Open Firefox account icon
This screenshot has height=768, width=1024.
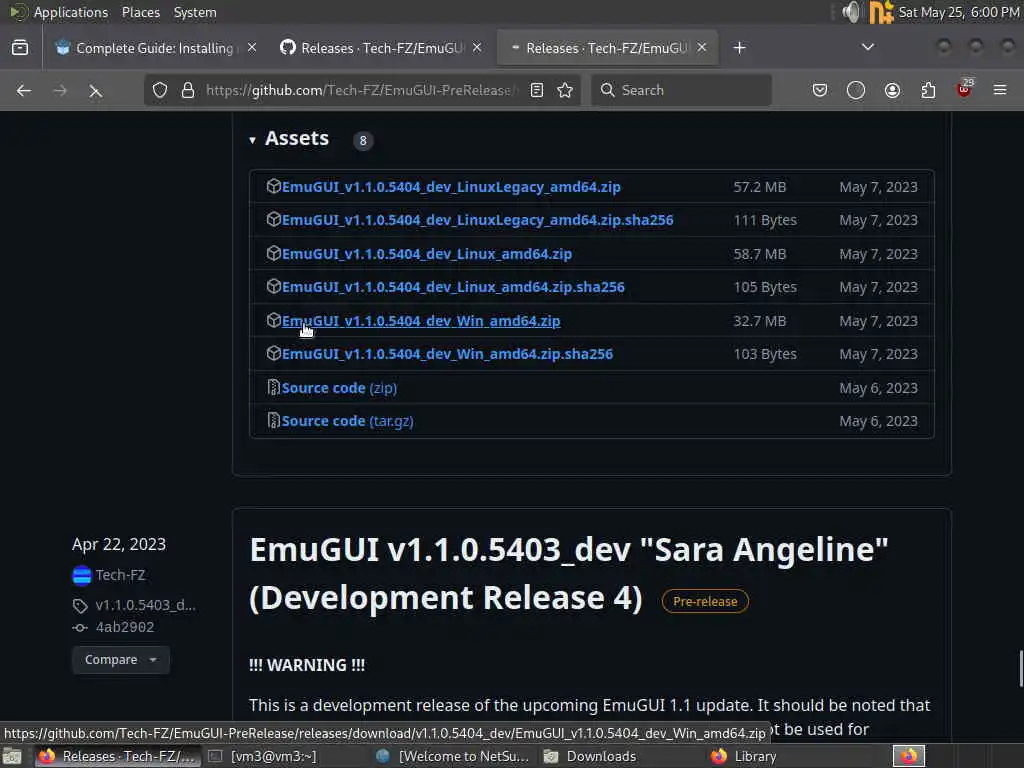[x=893, y=90]
